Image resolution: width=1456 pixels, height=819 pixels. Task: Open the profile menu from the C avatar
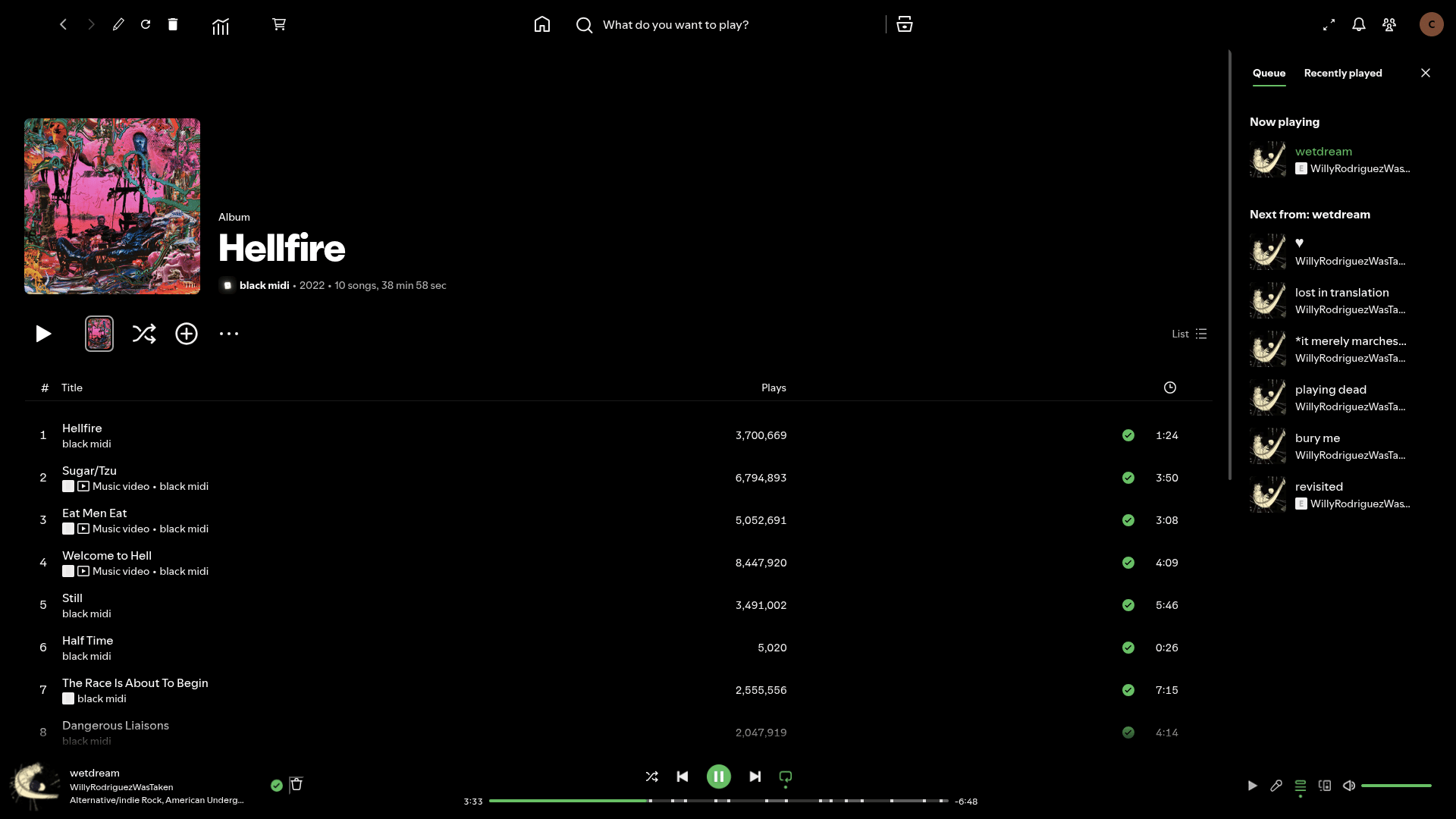pyautogui.click(x=1432, y=24)
